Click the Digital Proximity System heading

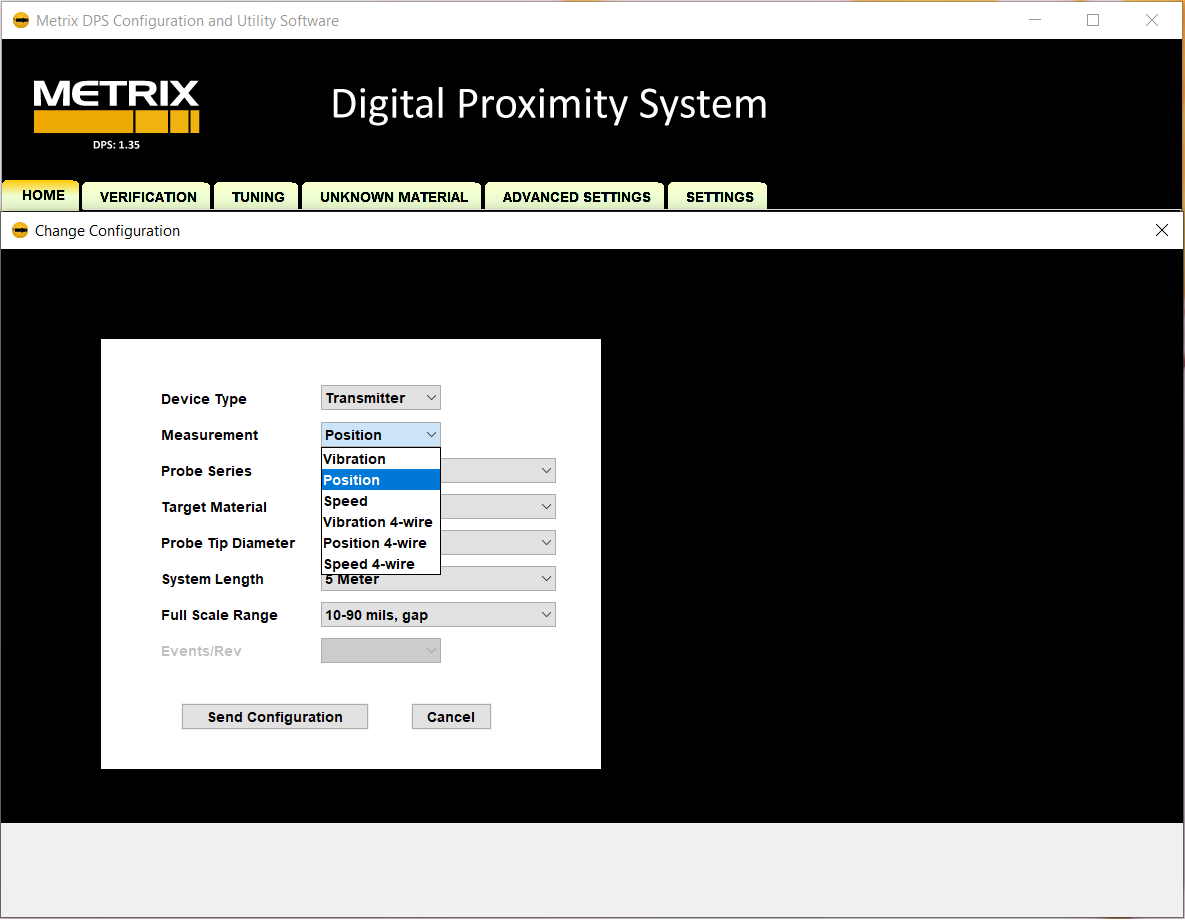click(x=549, y=104)
